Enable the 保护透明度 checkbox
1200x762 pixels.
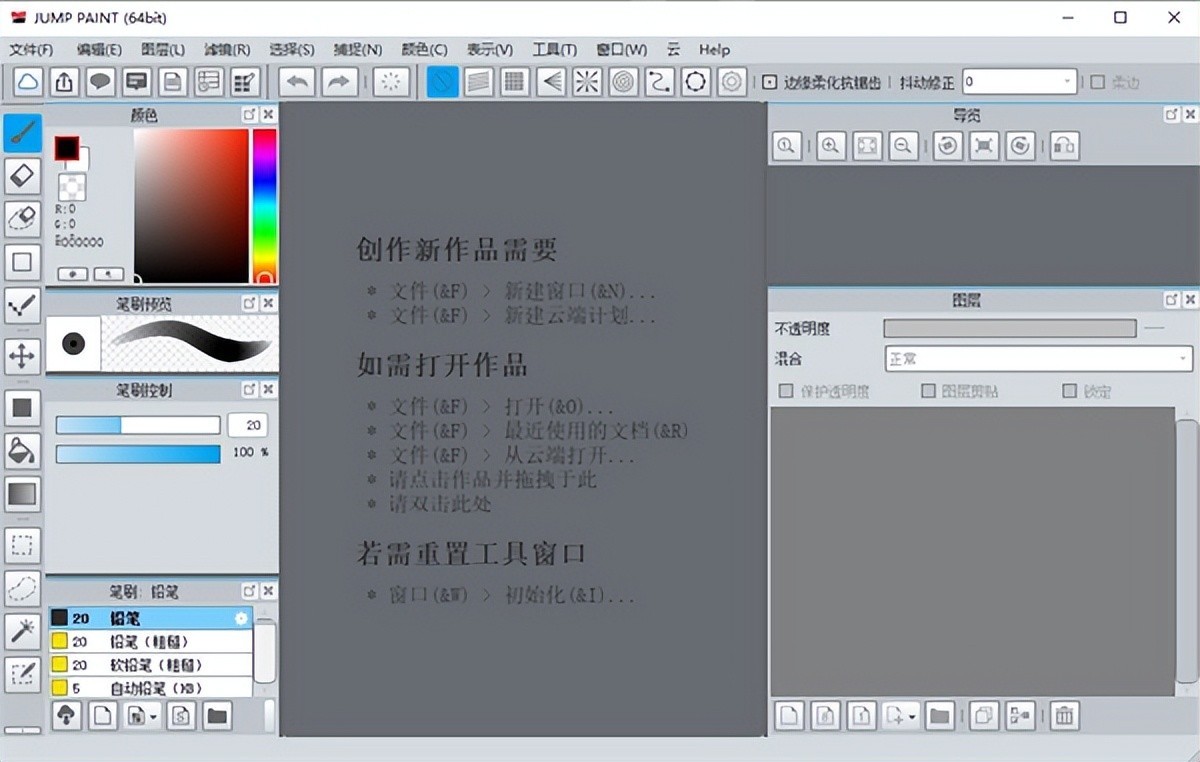[x=785, y=391]
